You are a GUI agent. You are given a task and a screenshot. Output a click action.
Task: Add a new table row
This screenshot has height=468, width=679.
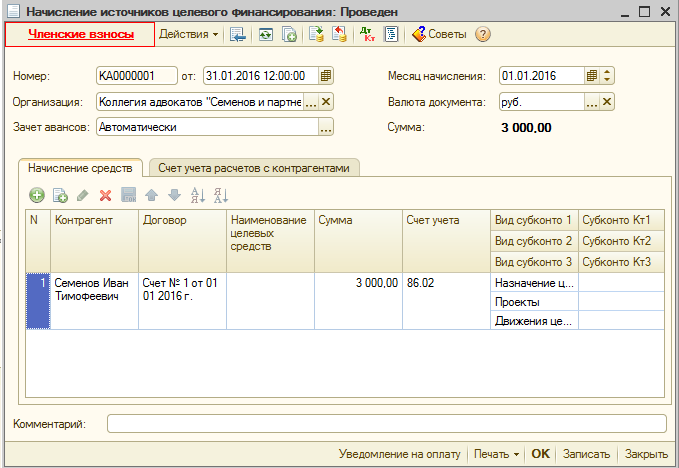pyautogui.click(x=37, y=195)
